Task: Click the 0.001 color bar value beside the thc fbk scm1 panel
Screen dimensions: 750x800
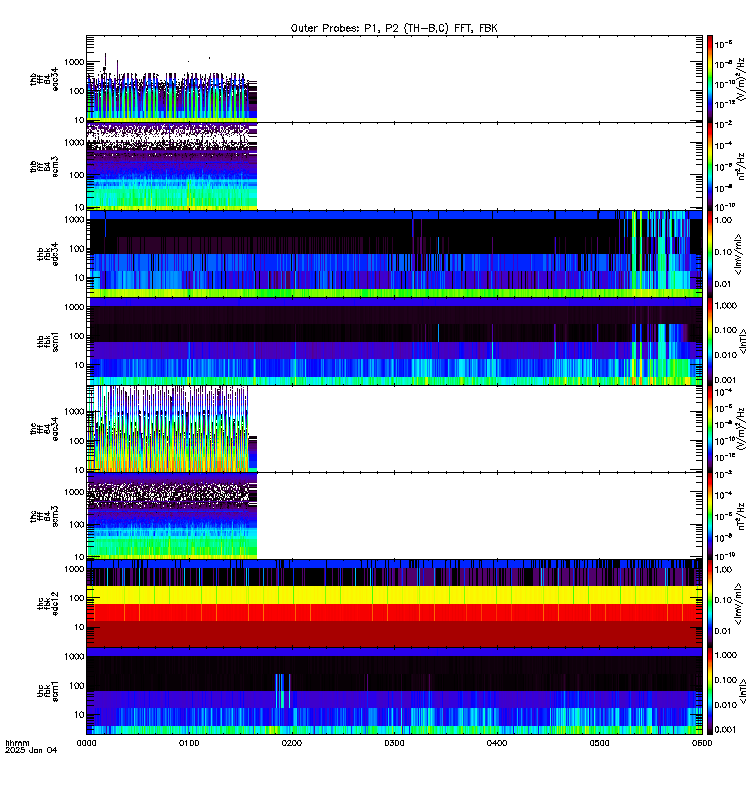Action: (726, 730)
